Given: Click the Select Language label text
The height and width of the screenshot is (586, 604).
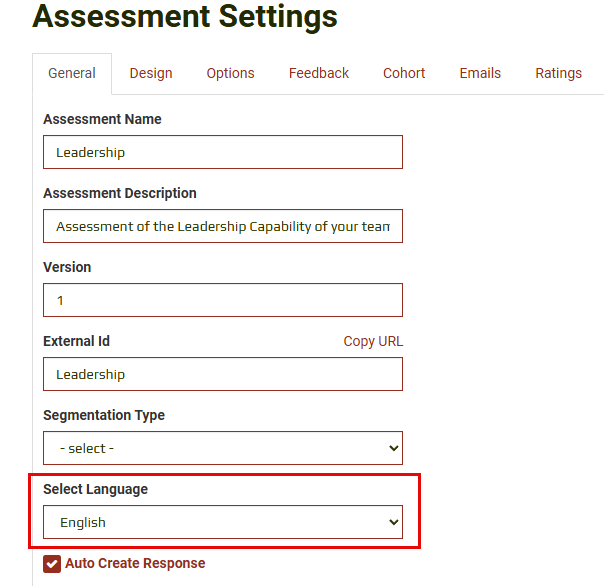Looking at the screenshot, I should point(95,489).
